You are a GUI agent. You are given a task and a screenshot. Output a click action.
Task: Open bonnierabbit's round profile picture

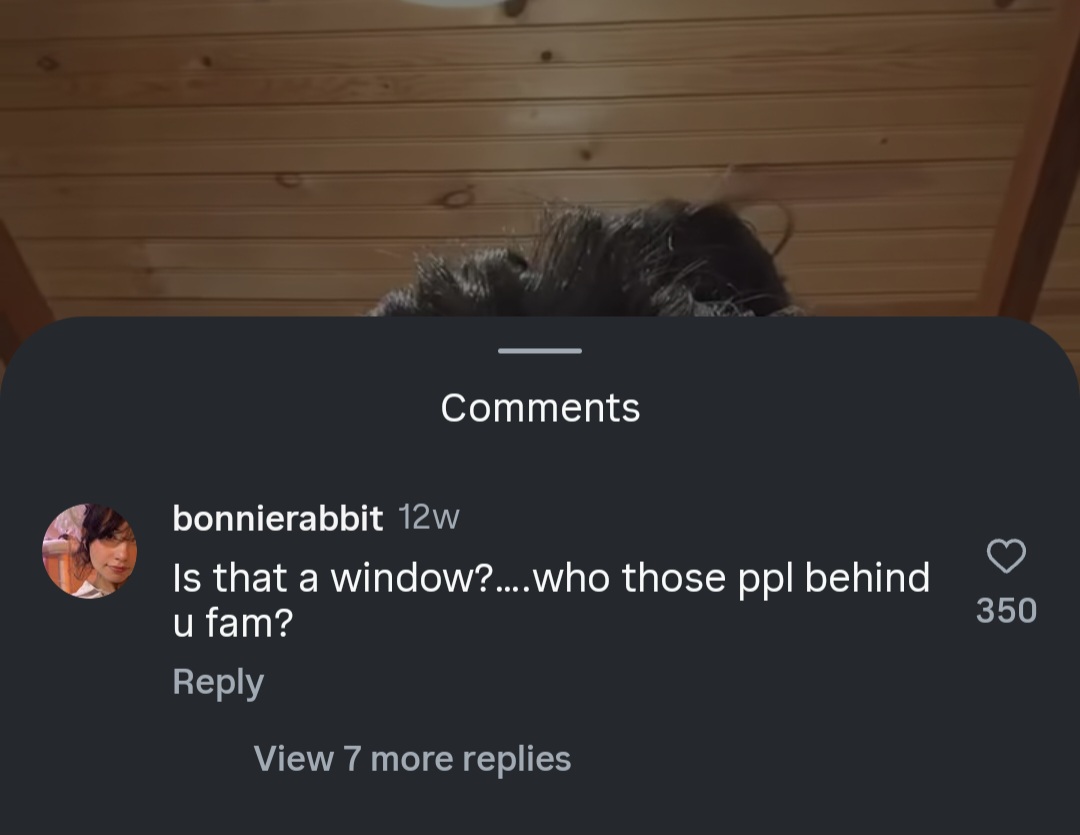[90, 550]
